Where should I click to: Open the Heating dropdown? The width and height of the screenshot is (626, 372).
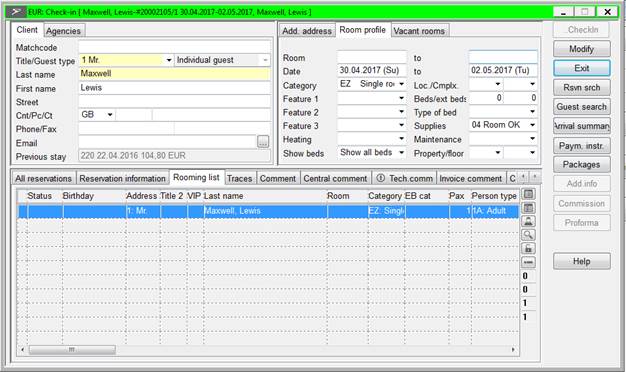click(402, 139)
